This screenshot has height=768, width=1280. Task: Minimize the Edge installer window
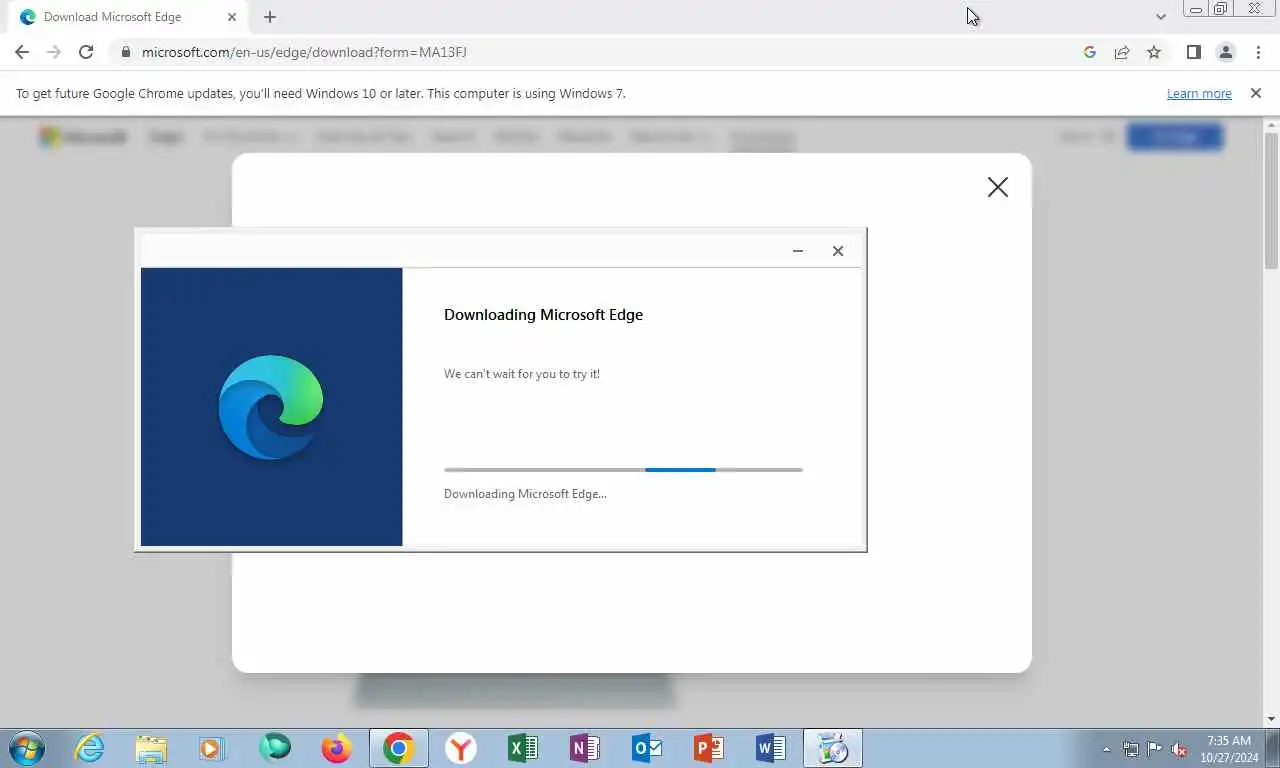(798, 251)
